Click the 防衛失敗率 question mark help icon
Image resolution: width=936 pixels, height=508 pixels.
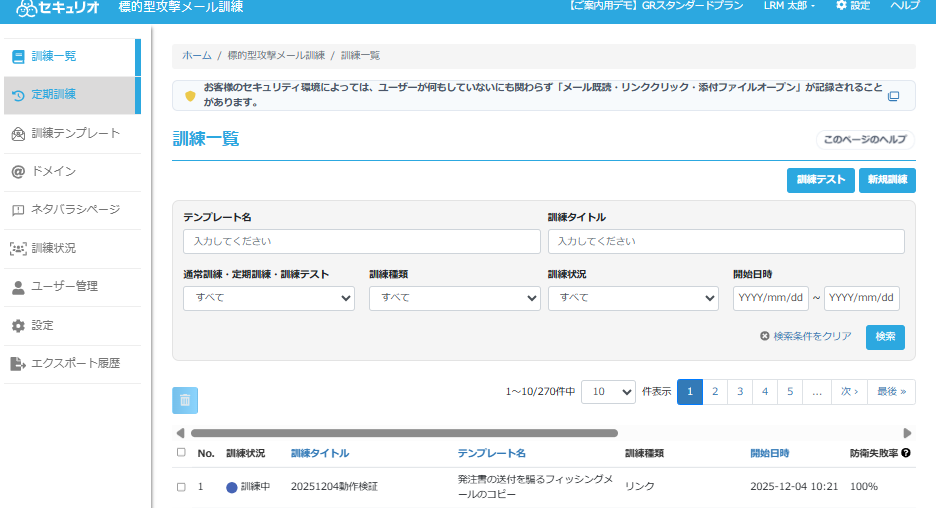click(x=906, y=453)
